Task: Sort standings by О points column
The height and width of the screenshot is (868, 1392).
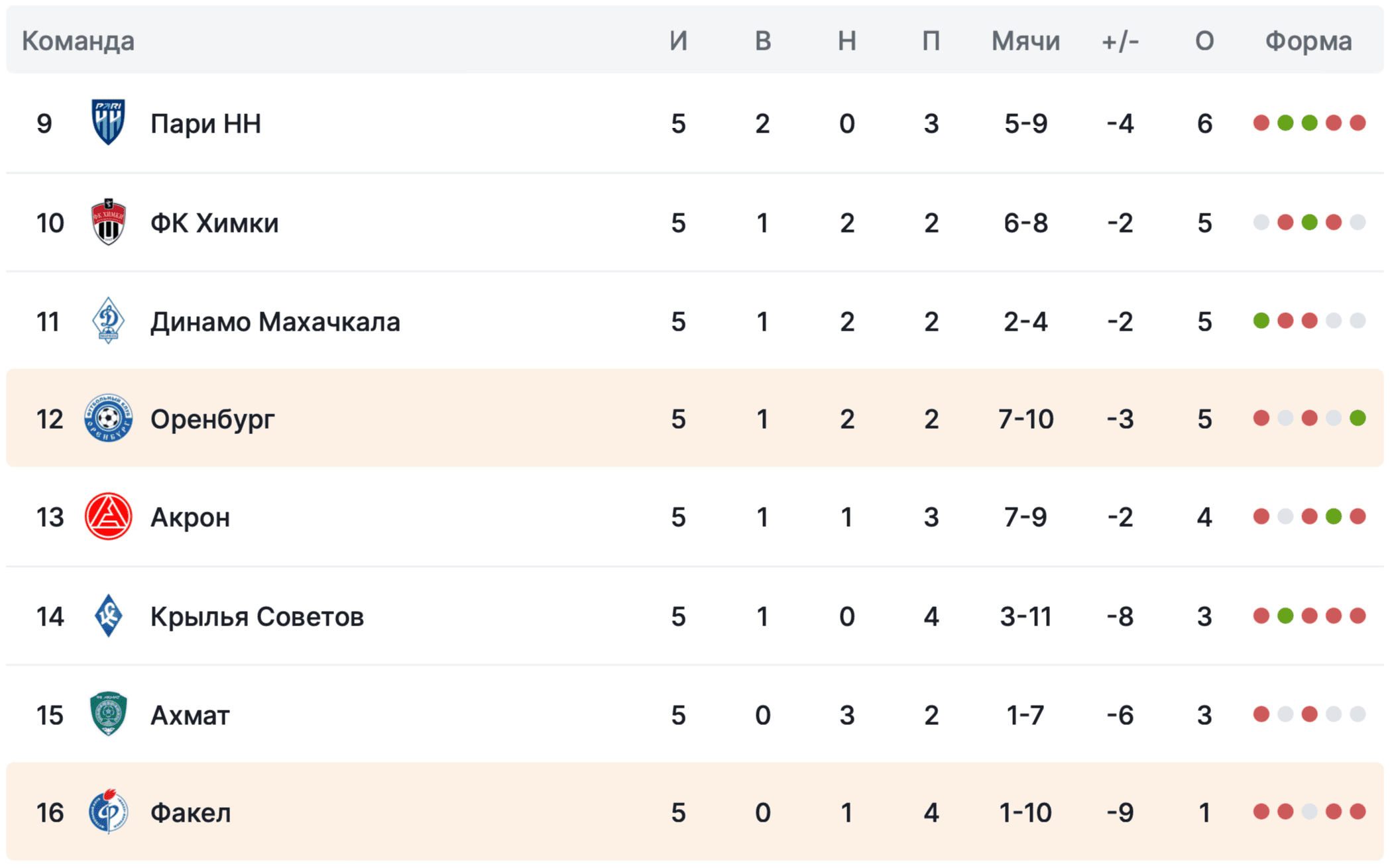Action: (x=1204, y=41)
